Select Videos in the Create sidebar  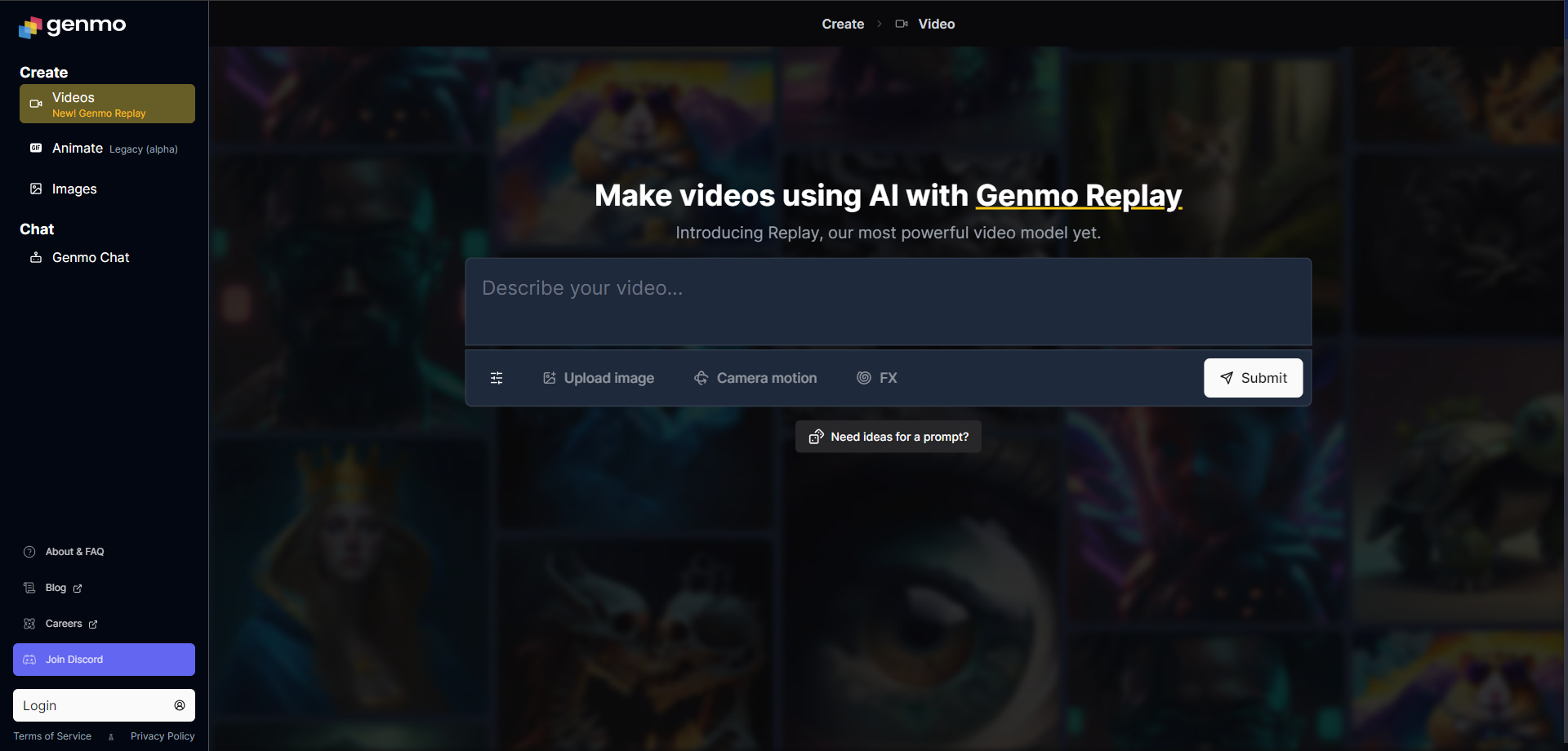tap(107, 104)
